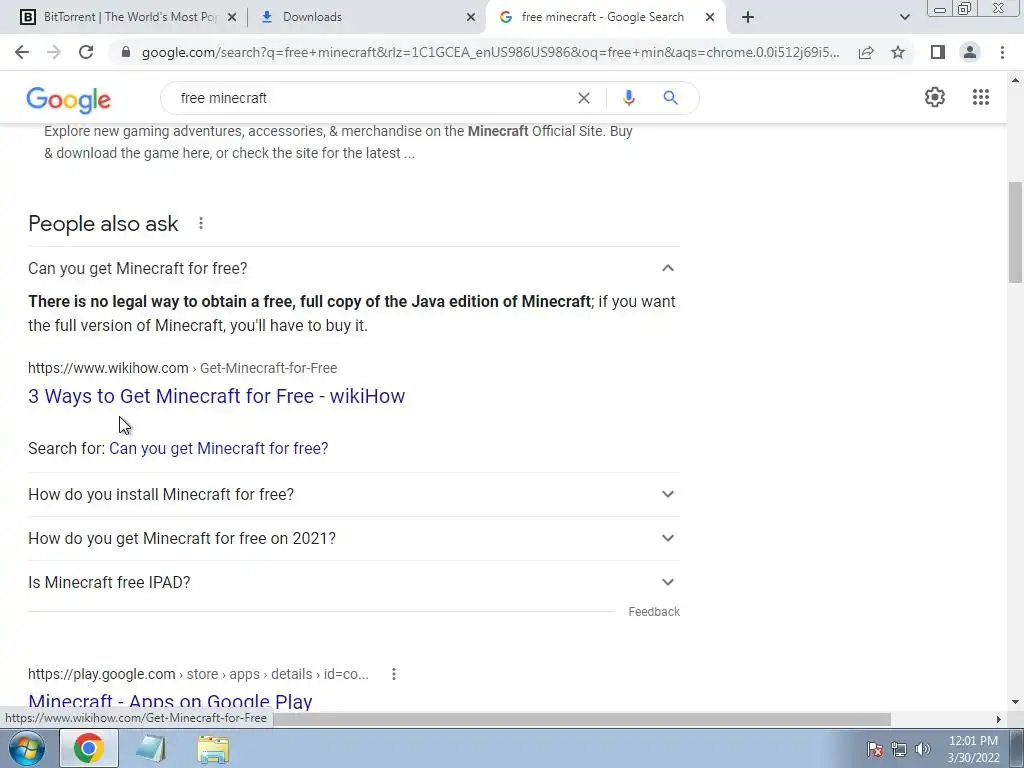Click the Feedback link

(654, 612)
